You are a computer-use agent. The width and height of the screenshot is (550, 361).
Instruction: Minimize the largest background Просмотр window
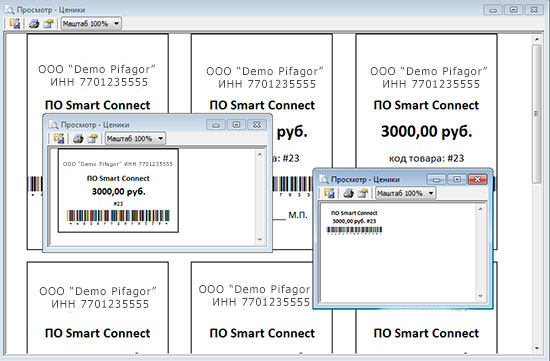pyautogui.click(x=493, y=10)
